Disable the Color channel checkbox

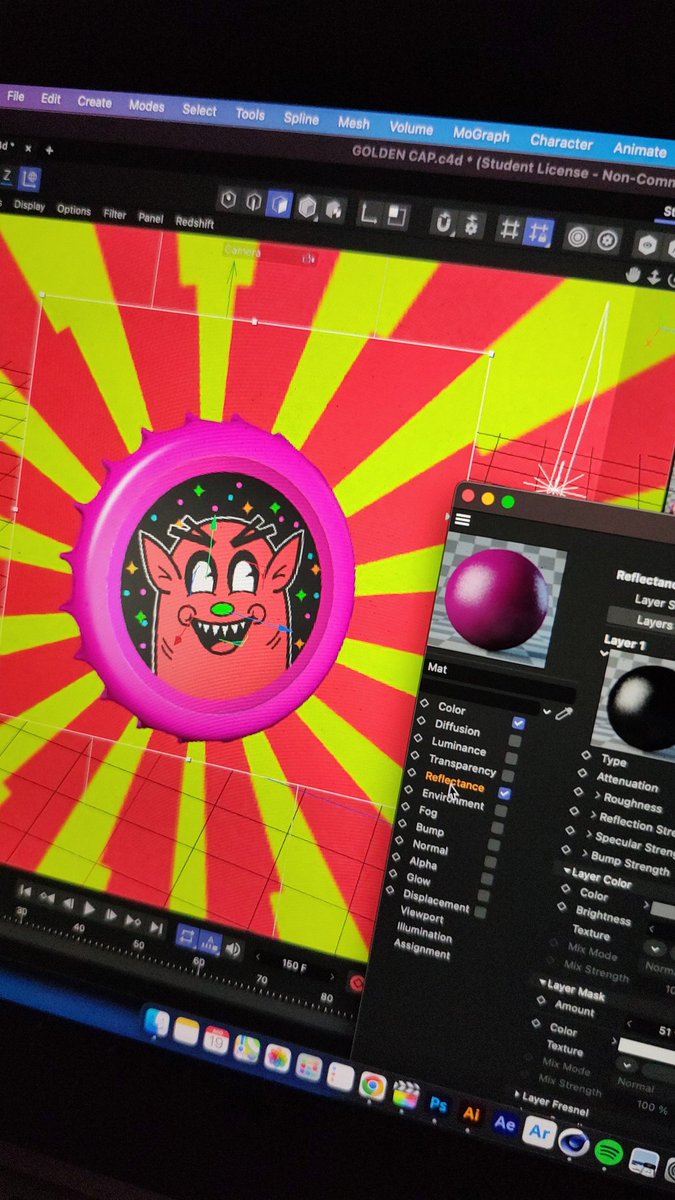[519, 722]
